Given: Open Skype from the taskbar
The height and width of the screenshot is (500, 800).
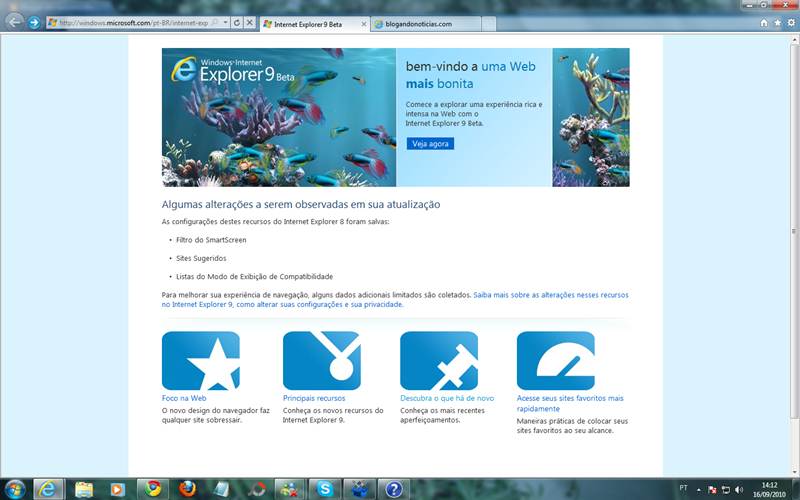Looking at the screenshot, I should [x=325, y=489].
